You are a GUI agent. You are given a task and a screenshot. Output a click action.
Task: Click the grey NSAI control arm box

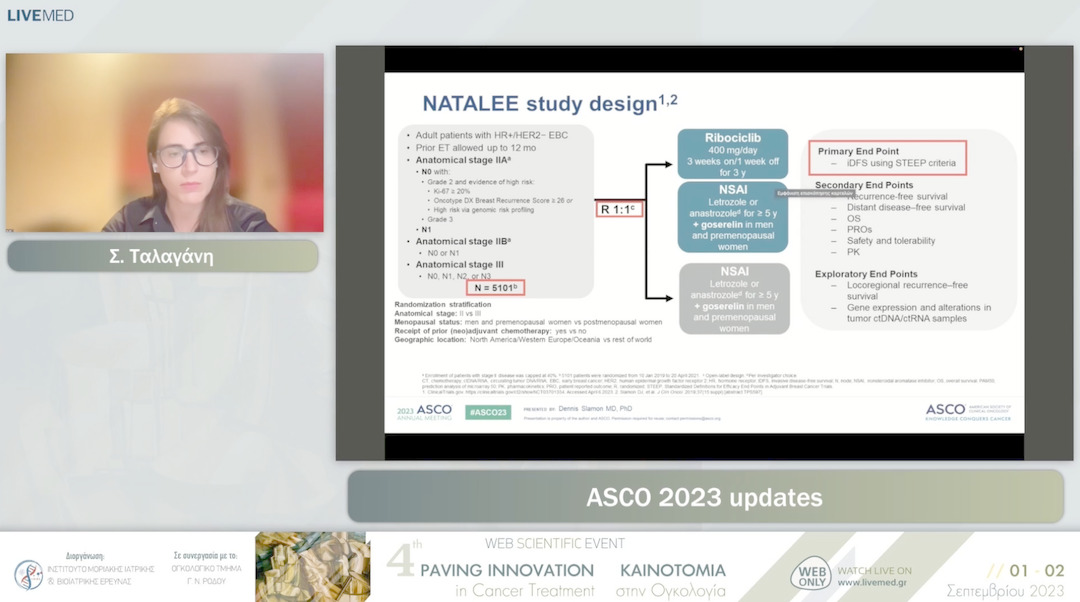tap(734, 299)
